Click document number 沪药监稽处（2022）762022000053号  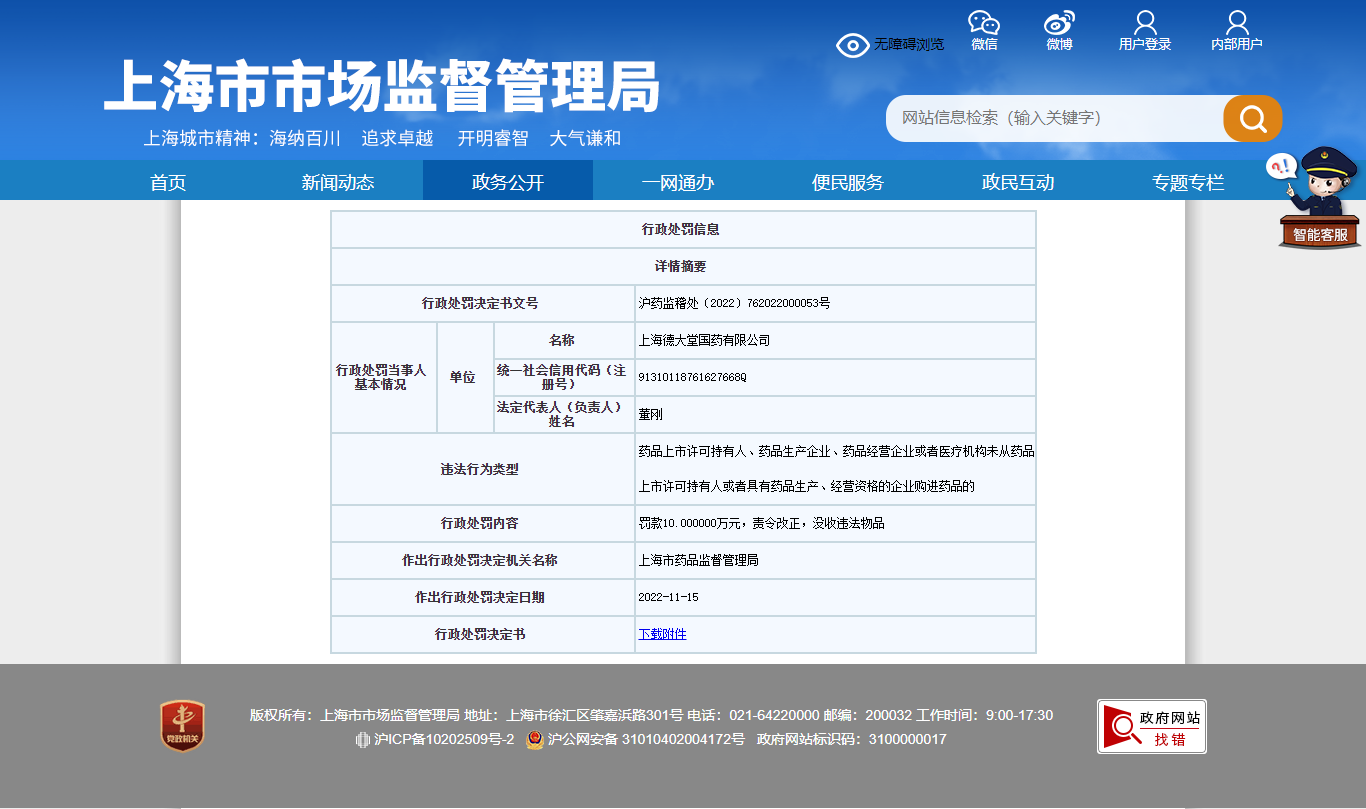pyautogui.click(x=734, y=303)
